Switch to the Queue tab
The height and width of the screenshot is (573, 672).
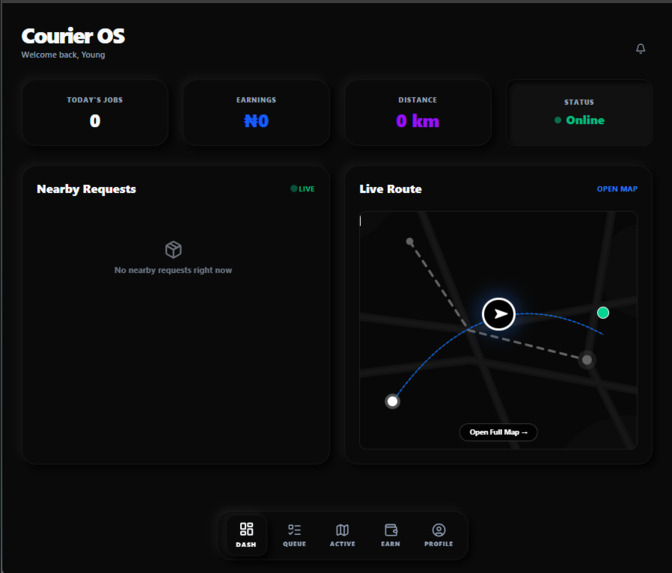coord(294,534)
